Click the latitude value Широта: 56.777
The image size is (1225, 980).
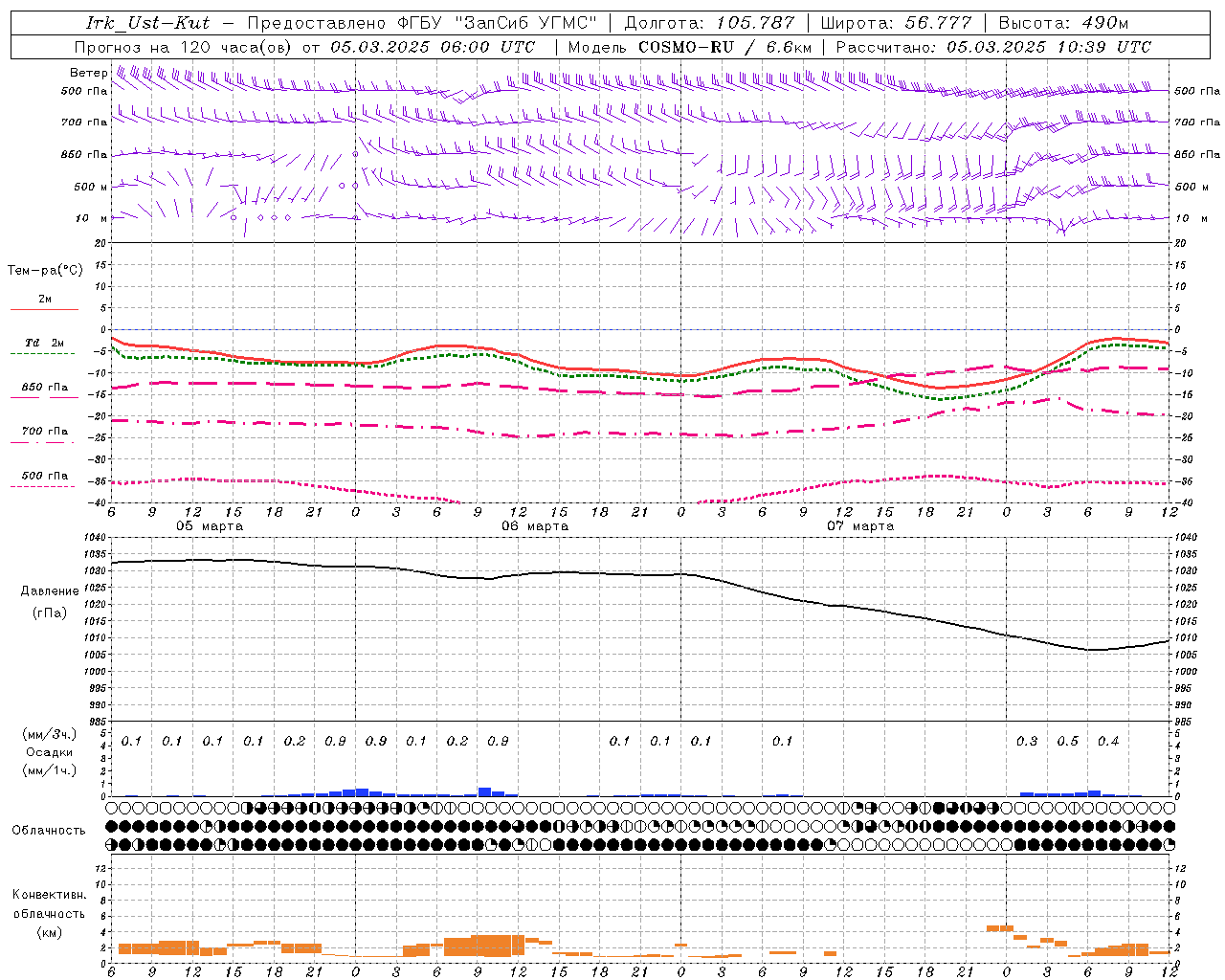[896, 23]
